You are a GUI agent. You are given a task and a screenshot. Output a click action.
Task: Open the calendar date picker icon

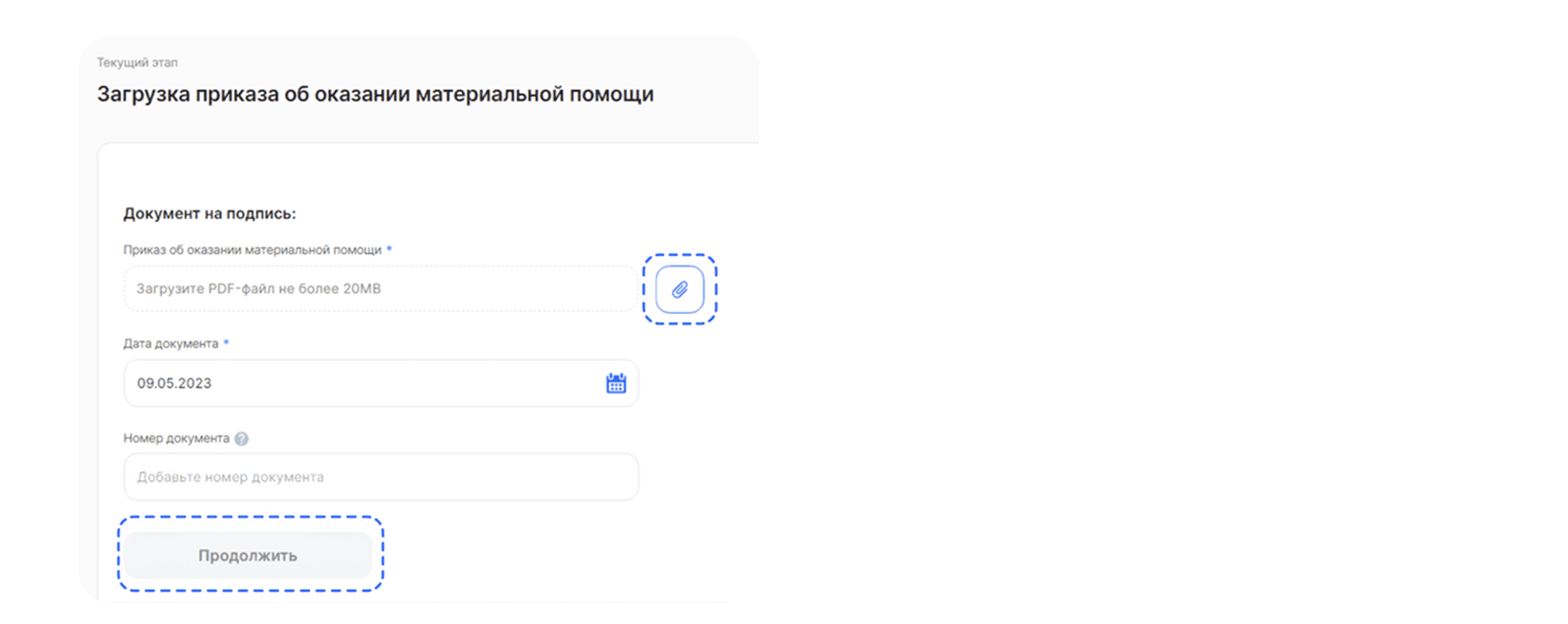click(x=616, y=383)
